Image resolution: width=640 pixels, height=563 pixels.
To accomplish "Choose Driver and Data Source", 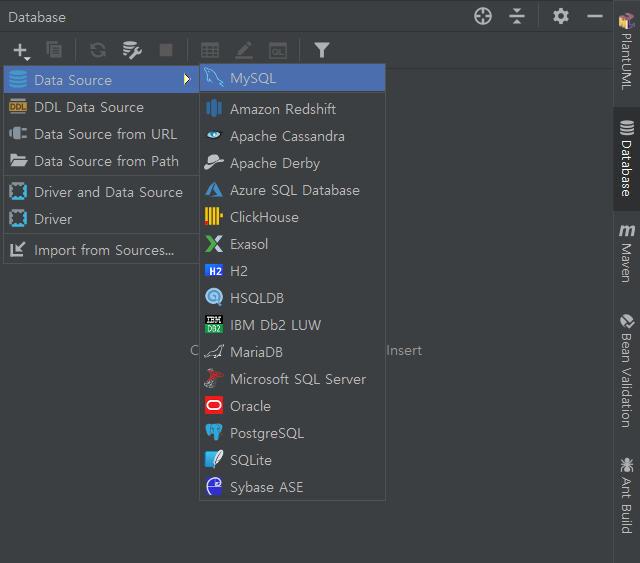I will coord(101,192).
